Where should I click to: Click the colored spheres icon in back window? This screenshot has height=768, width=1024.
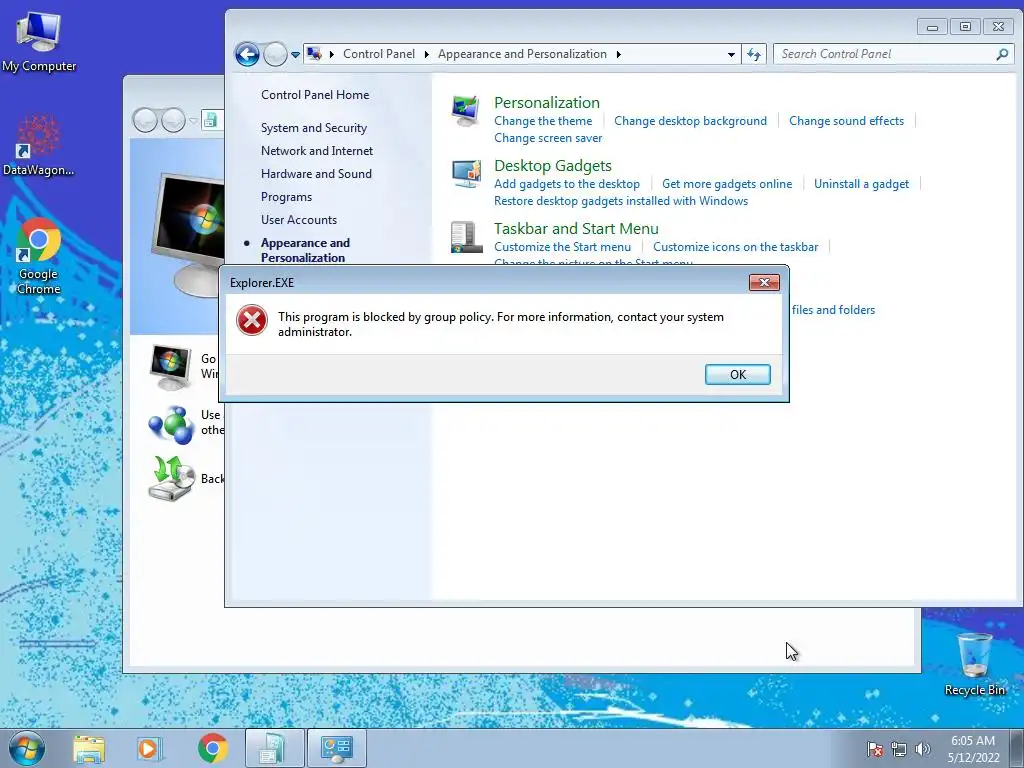click(x=171, y=424)
